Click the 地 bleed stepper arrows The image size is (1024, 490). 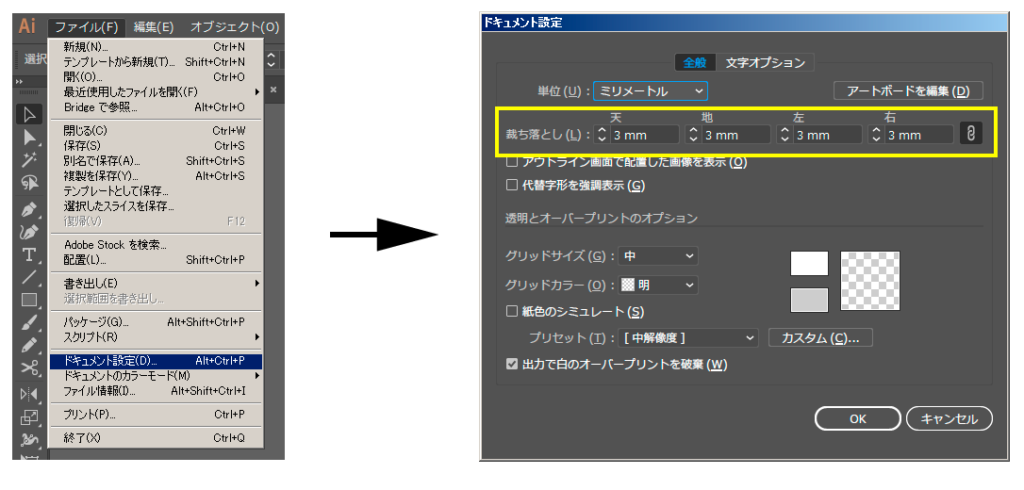tap(694, 135)
